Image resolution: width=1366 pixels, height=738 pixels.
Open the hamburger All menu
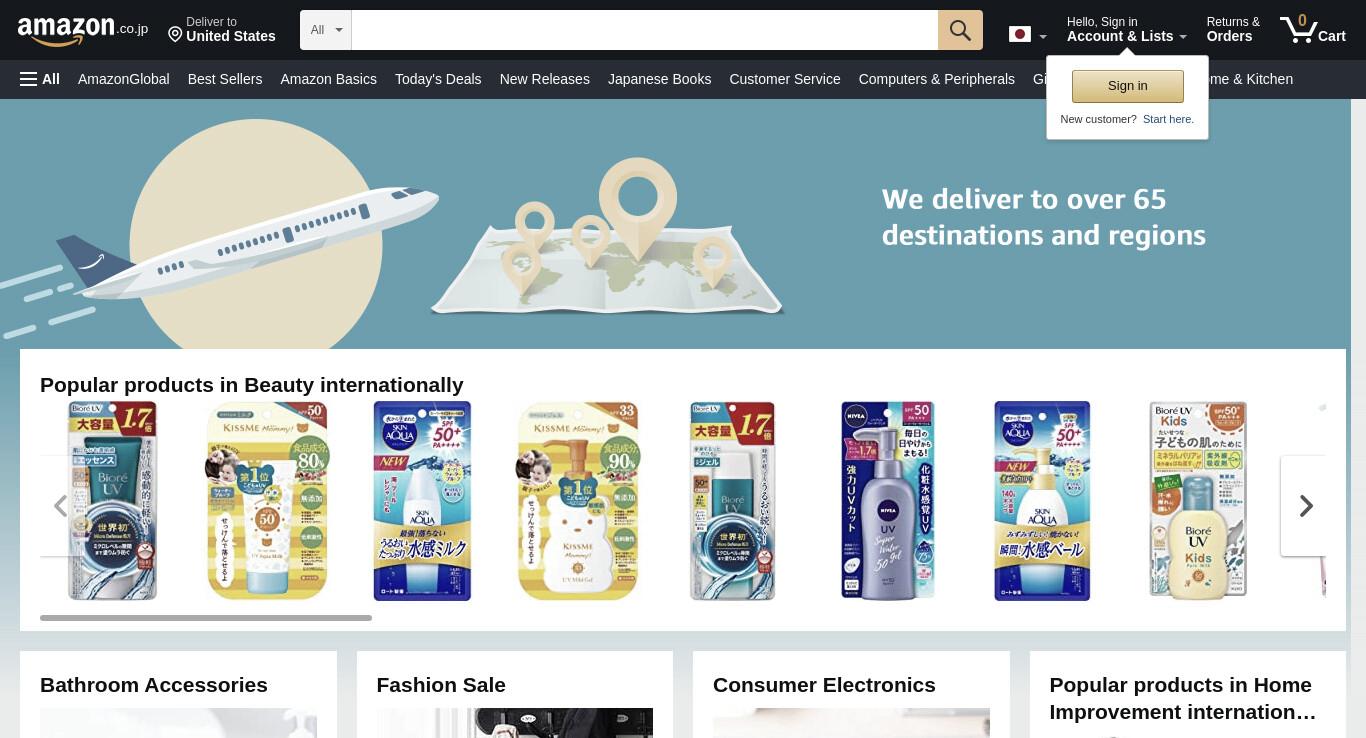coord(40,79)
